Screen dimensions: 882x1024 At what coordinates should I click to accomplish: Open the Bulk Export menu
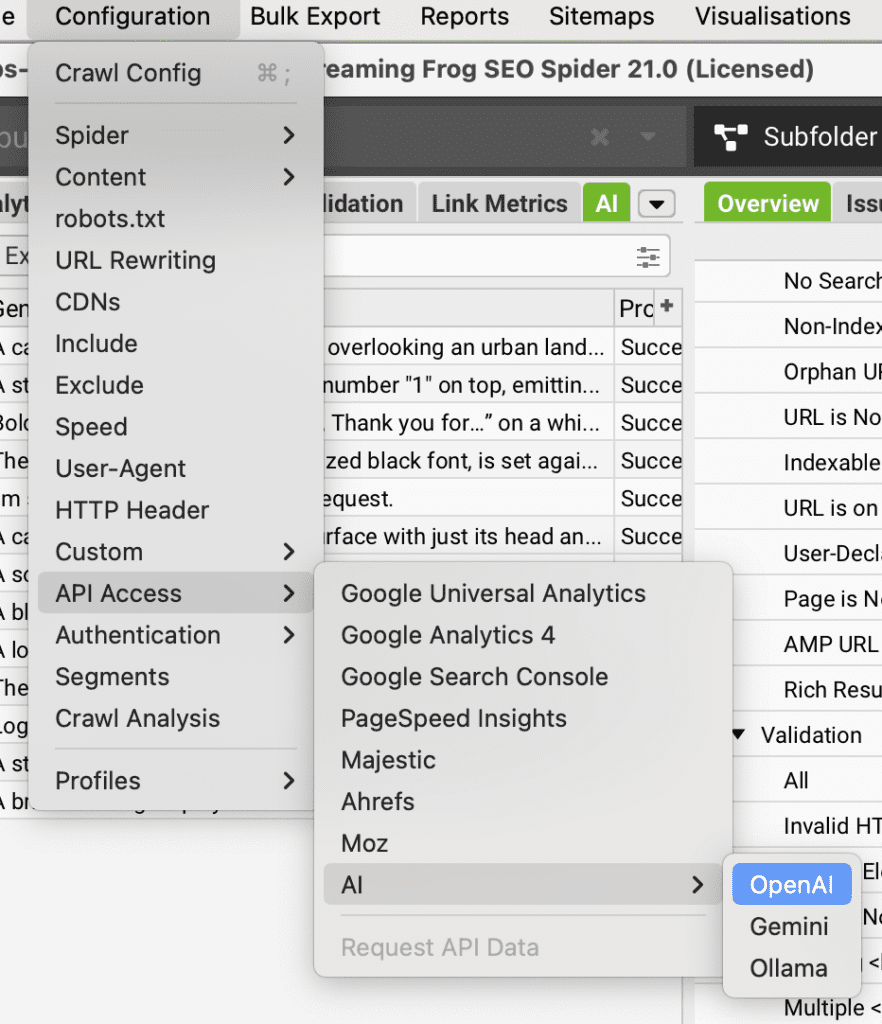[315, 16]
